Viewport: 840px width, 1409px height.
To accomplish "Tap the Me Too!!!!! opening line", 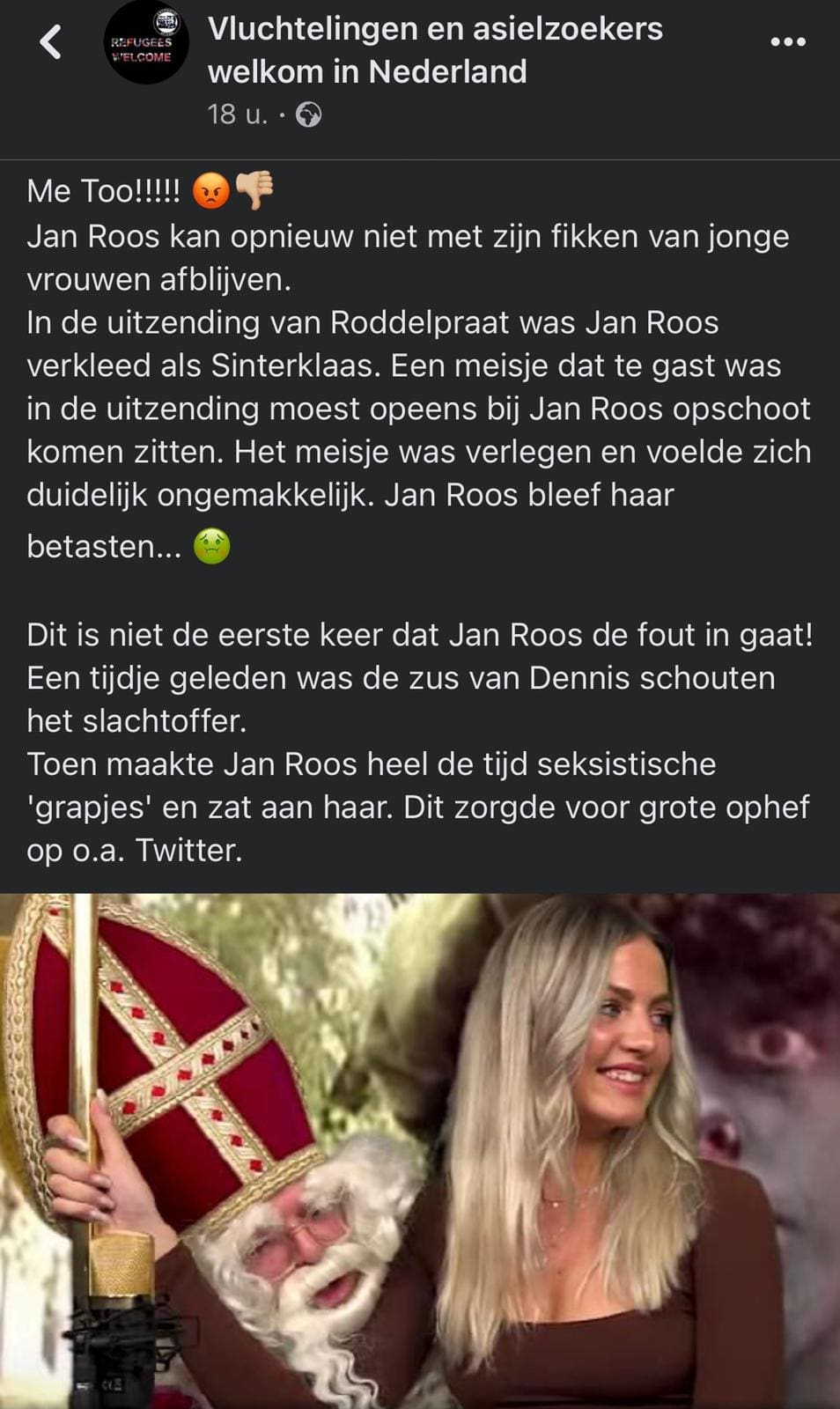I will 104,190.
